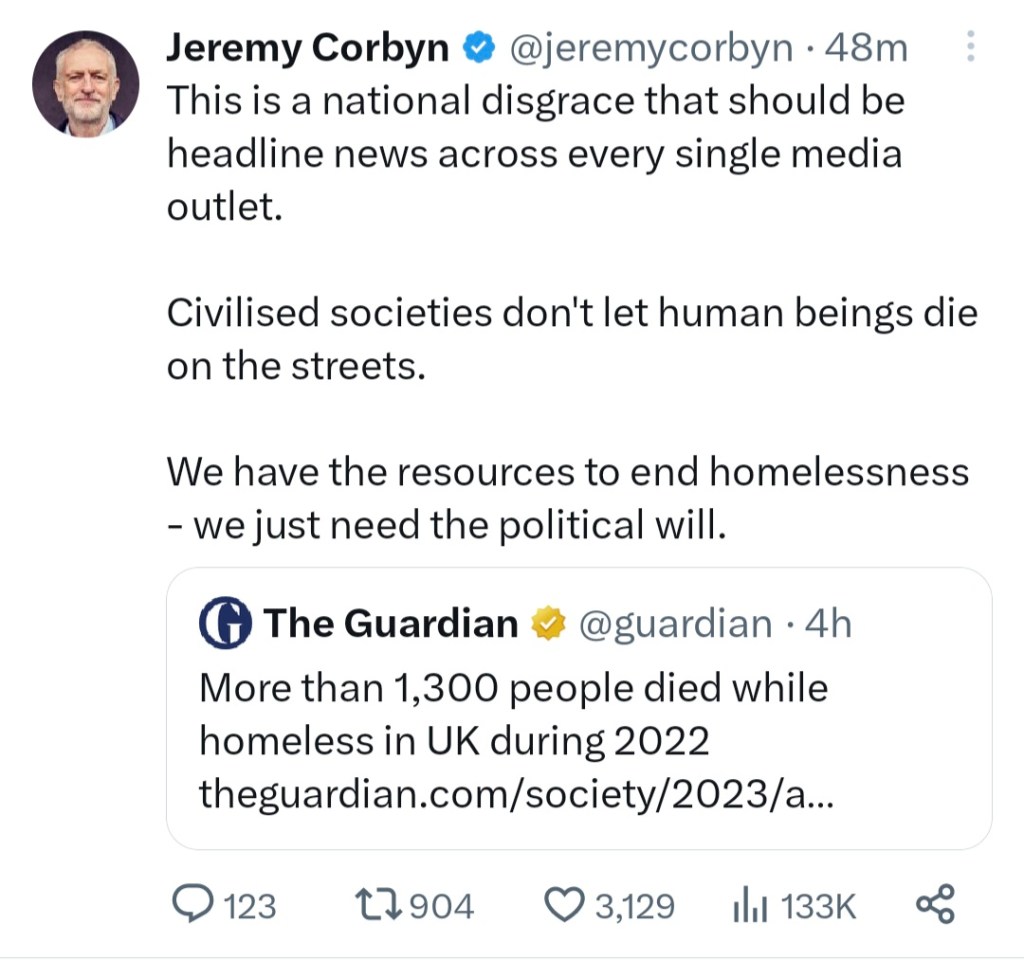The image size is (1024, 960).
Task: Visit the @jeremycorbyn handle link
Action: point(653,47)
